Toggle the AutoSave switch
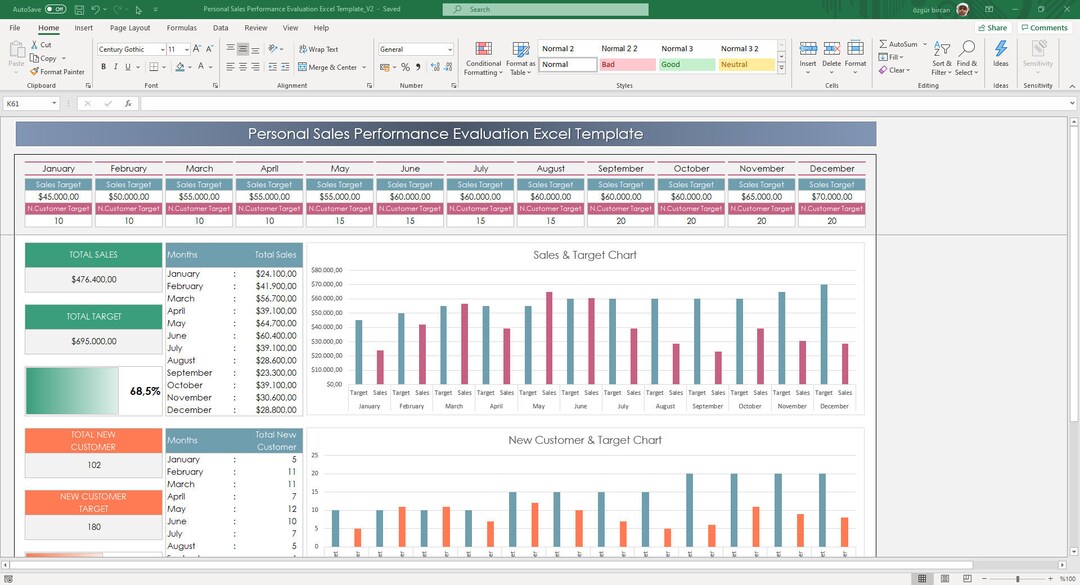This screenshot has width=1080, height=585. [37, 7]
